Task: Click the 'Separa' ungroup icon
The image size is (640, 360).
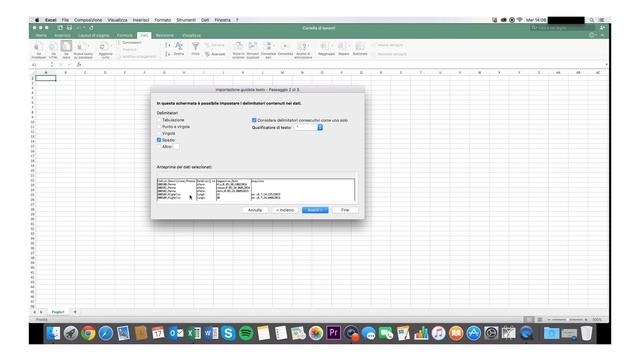Action: pos(342,46)
